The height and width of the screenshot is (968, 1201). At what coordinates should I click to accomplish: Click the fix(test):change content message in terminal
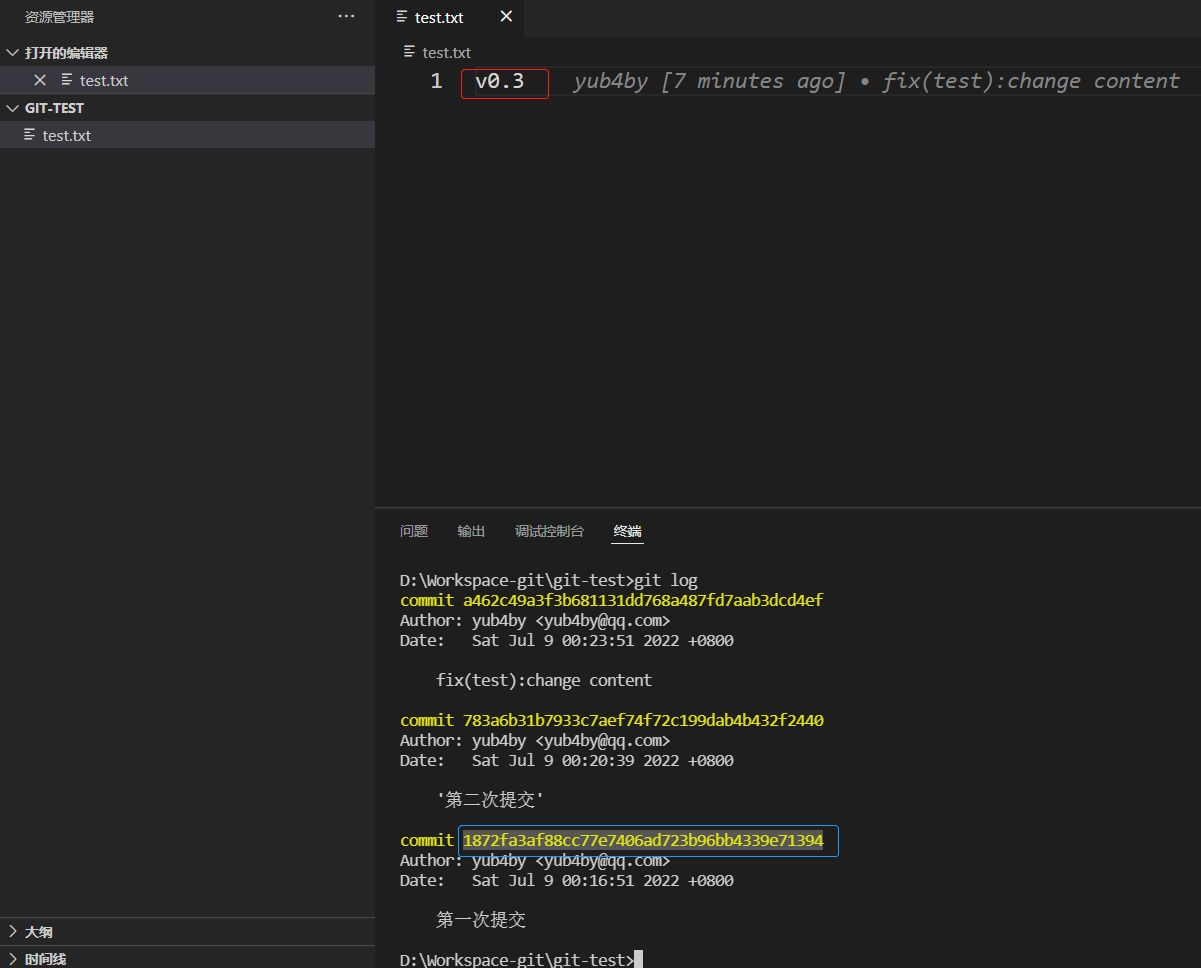pos(544,680)
